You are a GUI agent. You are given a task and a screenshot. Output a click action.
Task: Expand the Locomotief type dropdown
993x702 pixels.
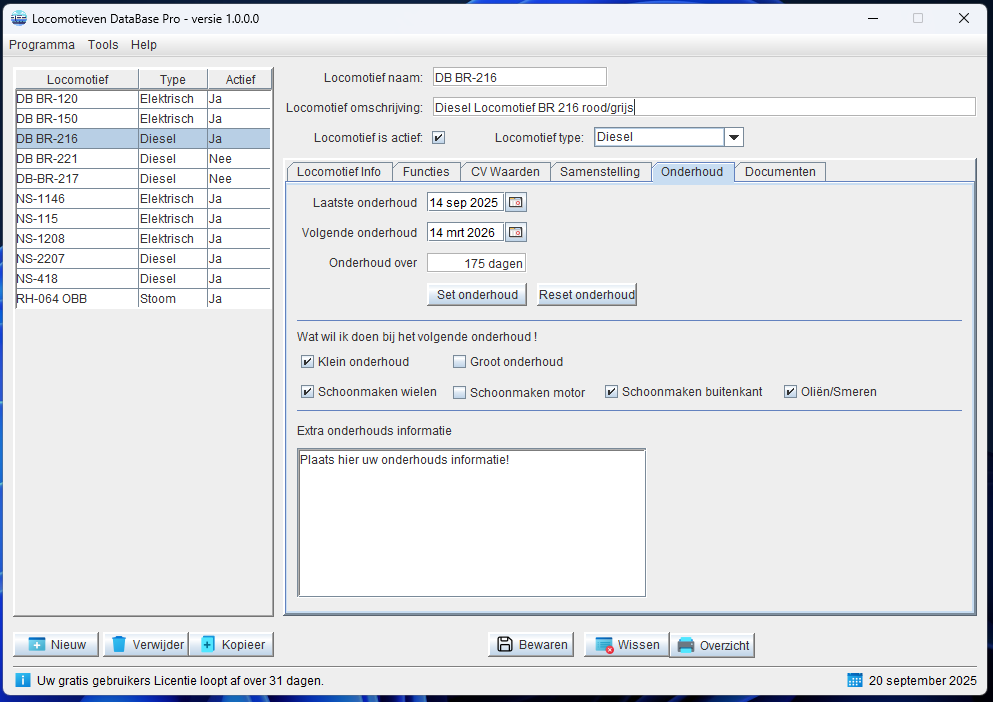733,138
